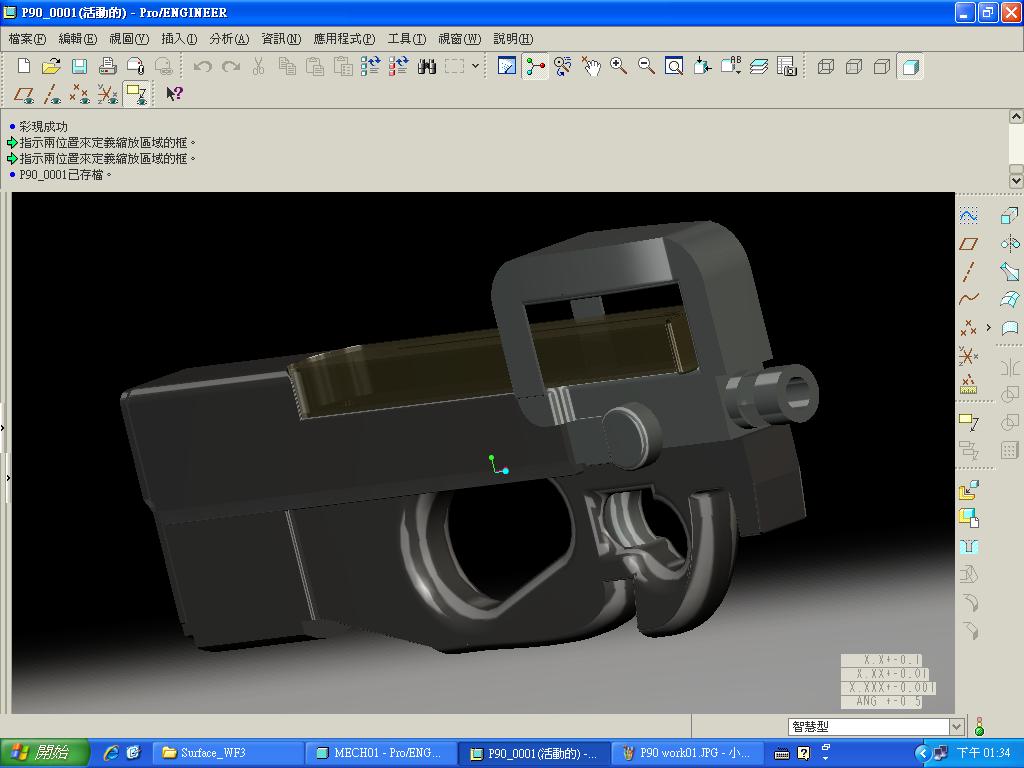Open an existing file via the folder icon

[x=51, y=66]
